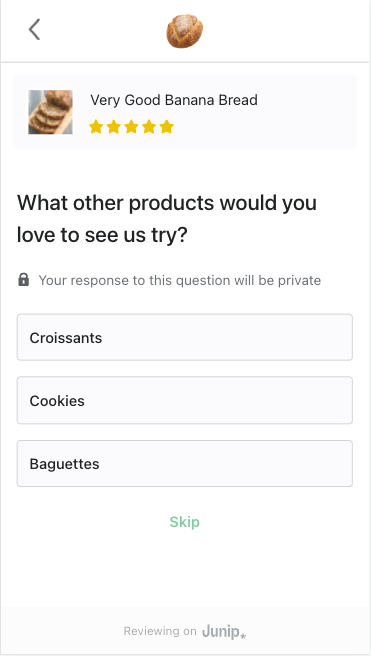This screenshot has height=656, width=371.
Task: Select the first rating star
Action: click(96, 126)
